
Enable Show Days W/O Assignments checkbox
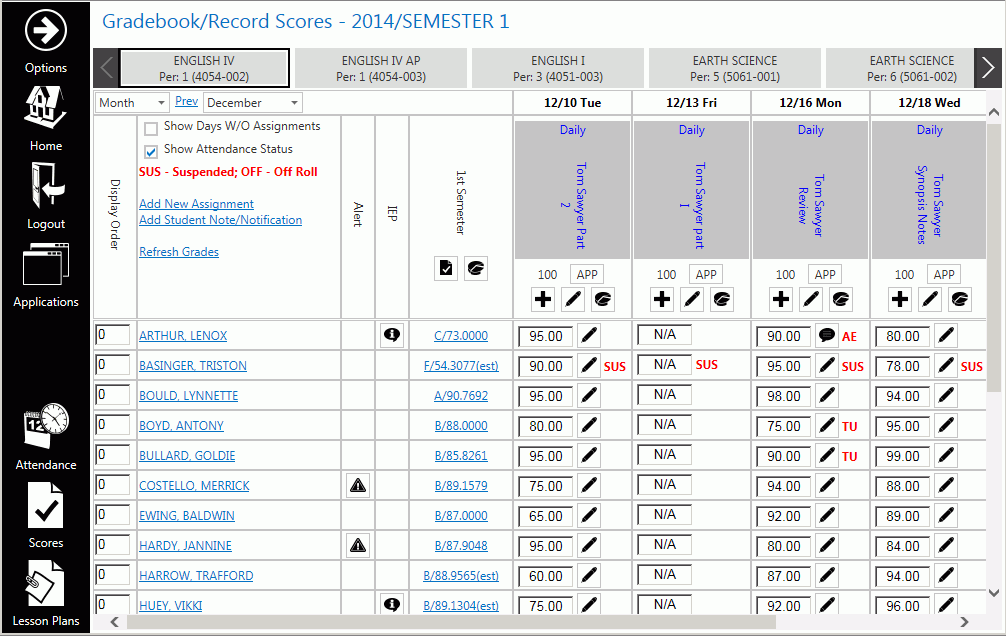[x=151, y=128]
